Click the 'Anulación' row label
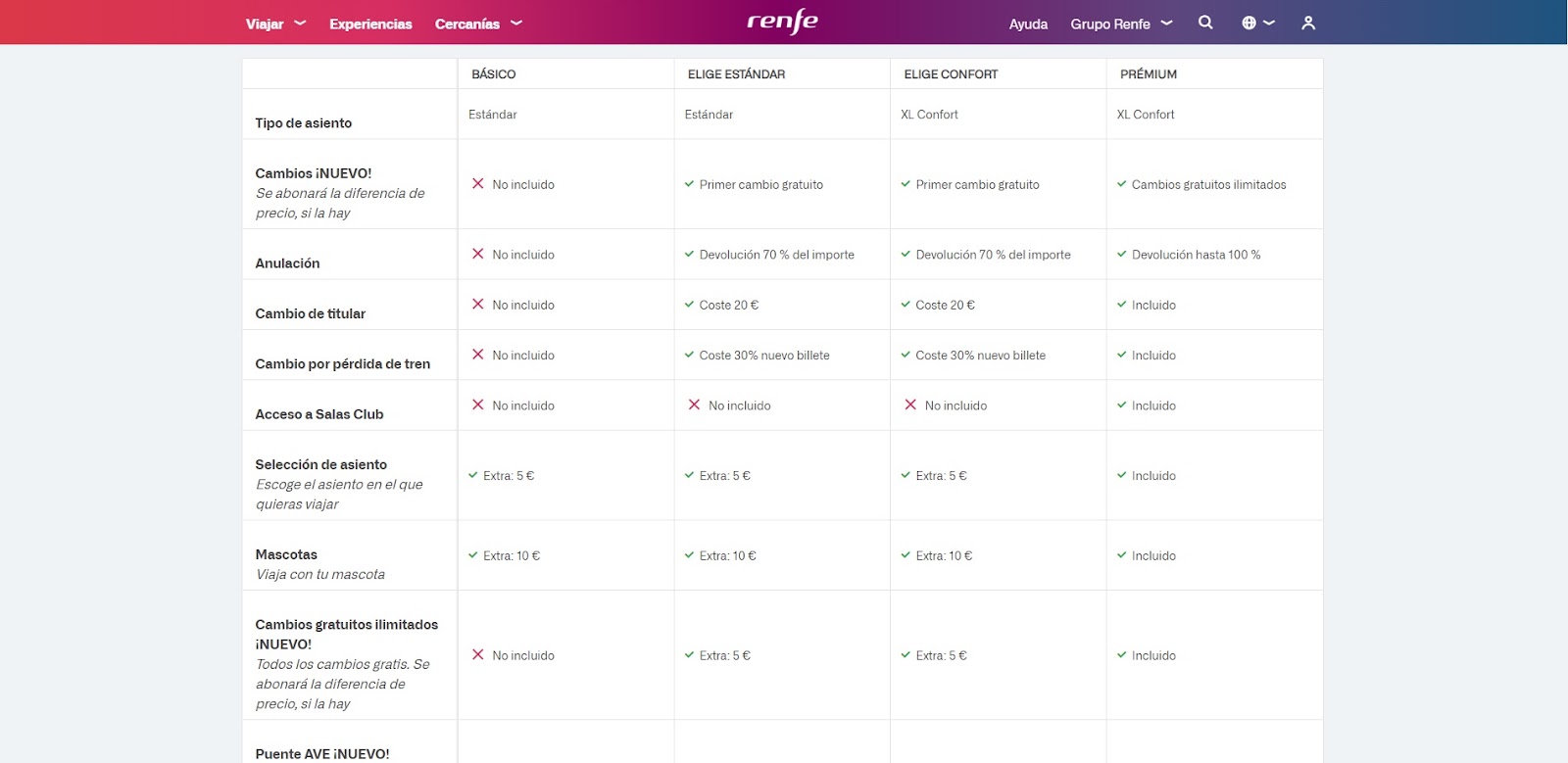 pyautogui.click(x=287, y=263)
